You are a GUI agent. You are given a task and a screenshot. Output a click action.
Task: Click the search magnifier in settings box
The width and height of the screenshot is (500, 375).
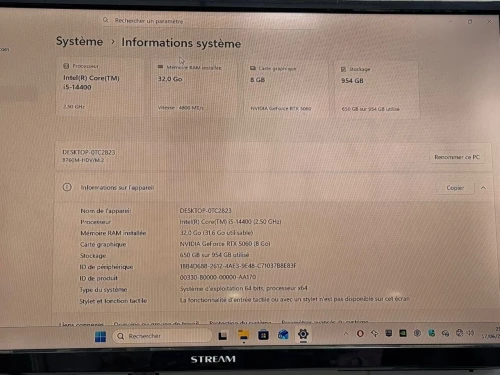[x=106, y=20]
